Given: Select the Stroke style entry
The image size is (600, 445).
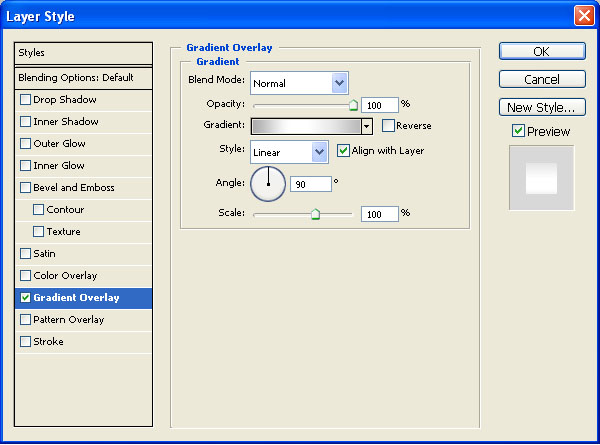Looking at the screenshot, I should pyautogui.click(x=48, y=342).
